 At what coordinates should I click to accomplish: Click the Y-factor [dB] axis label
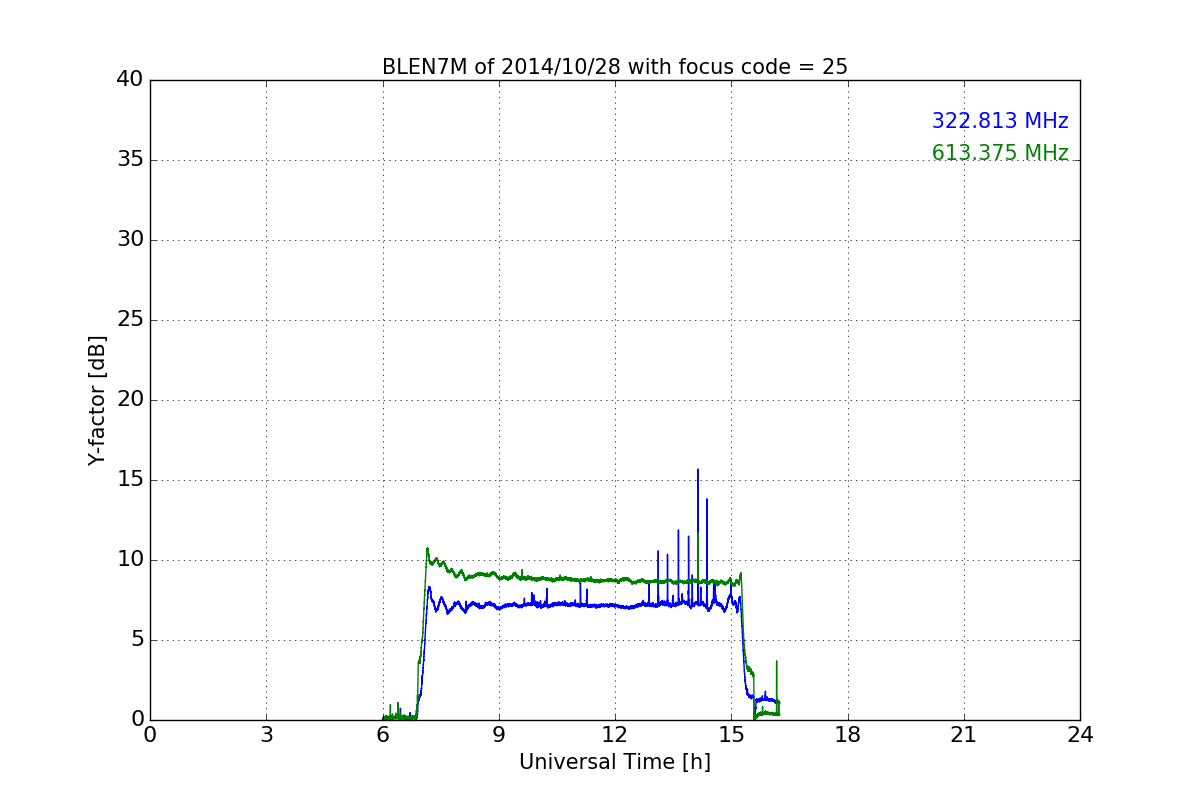click(97, 400)
